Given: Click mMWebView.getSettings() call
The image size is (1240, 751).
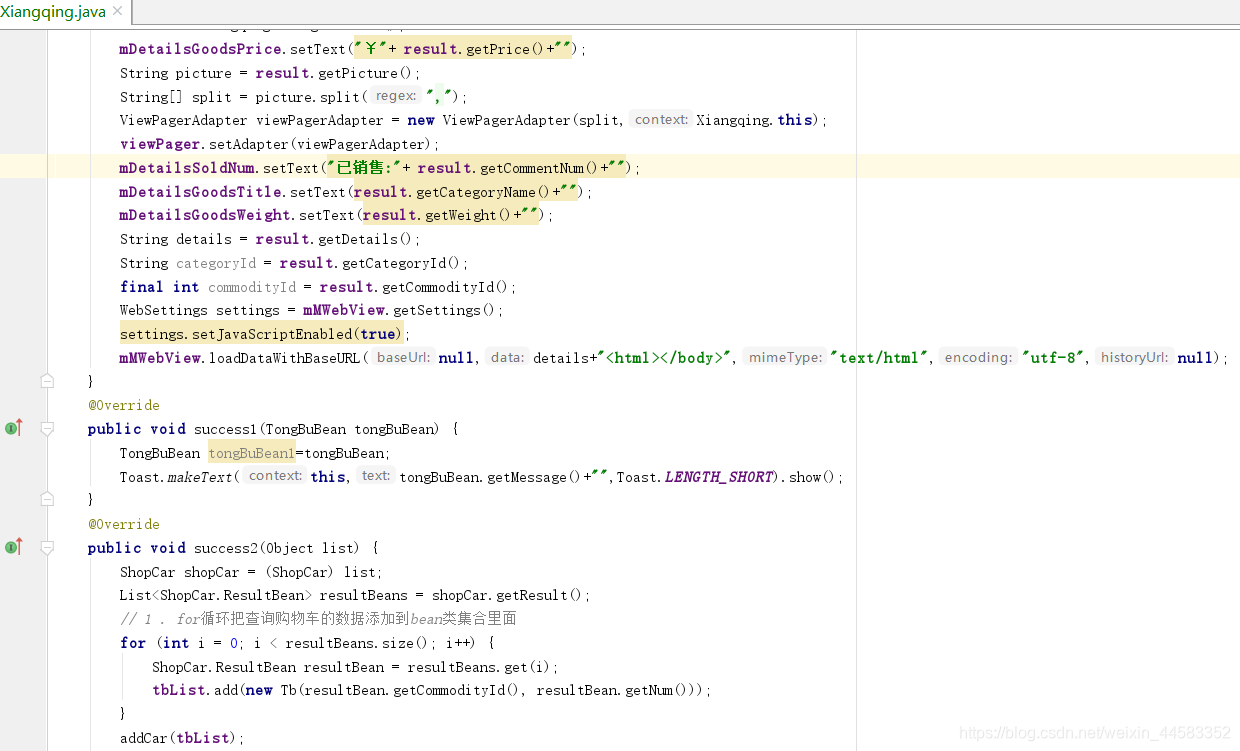Looking at the screenshot, I should point(399,310).
